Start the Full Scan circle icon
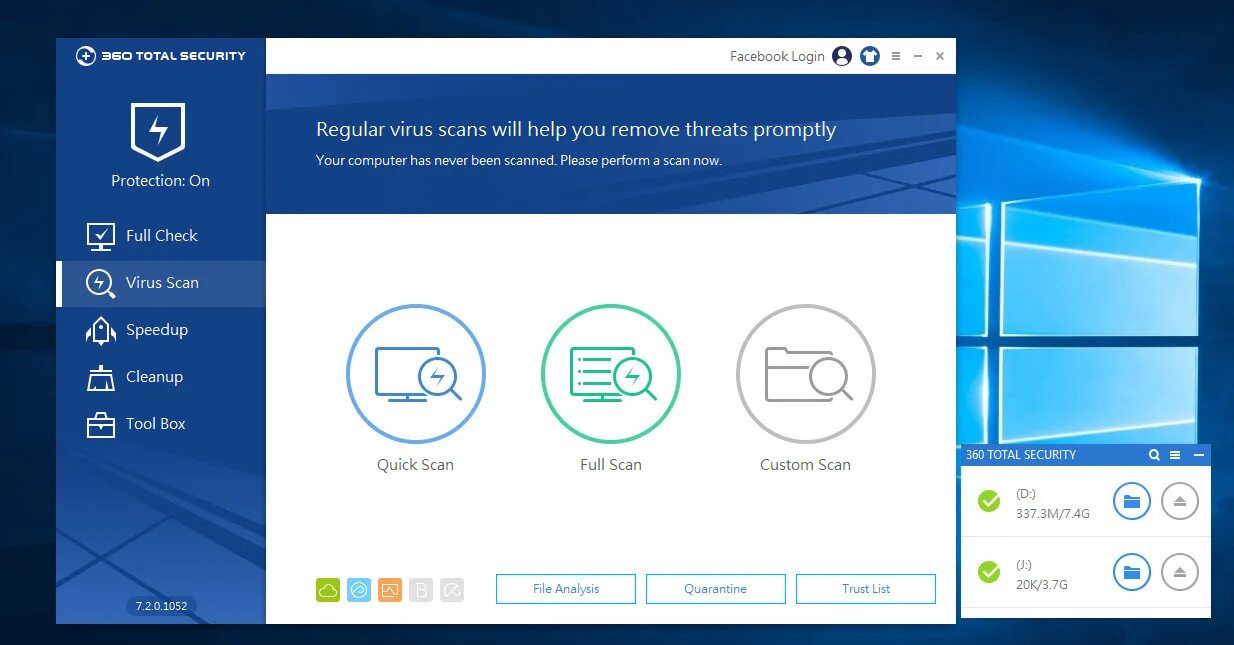Viewport: 1234px width, 645px height. coord(611,374)
